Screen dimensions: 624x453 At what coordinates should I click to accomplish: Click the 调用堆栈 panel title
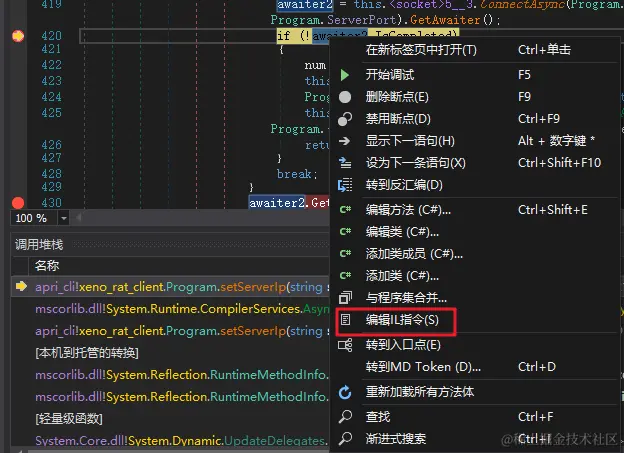coord(39,244)
